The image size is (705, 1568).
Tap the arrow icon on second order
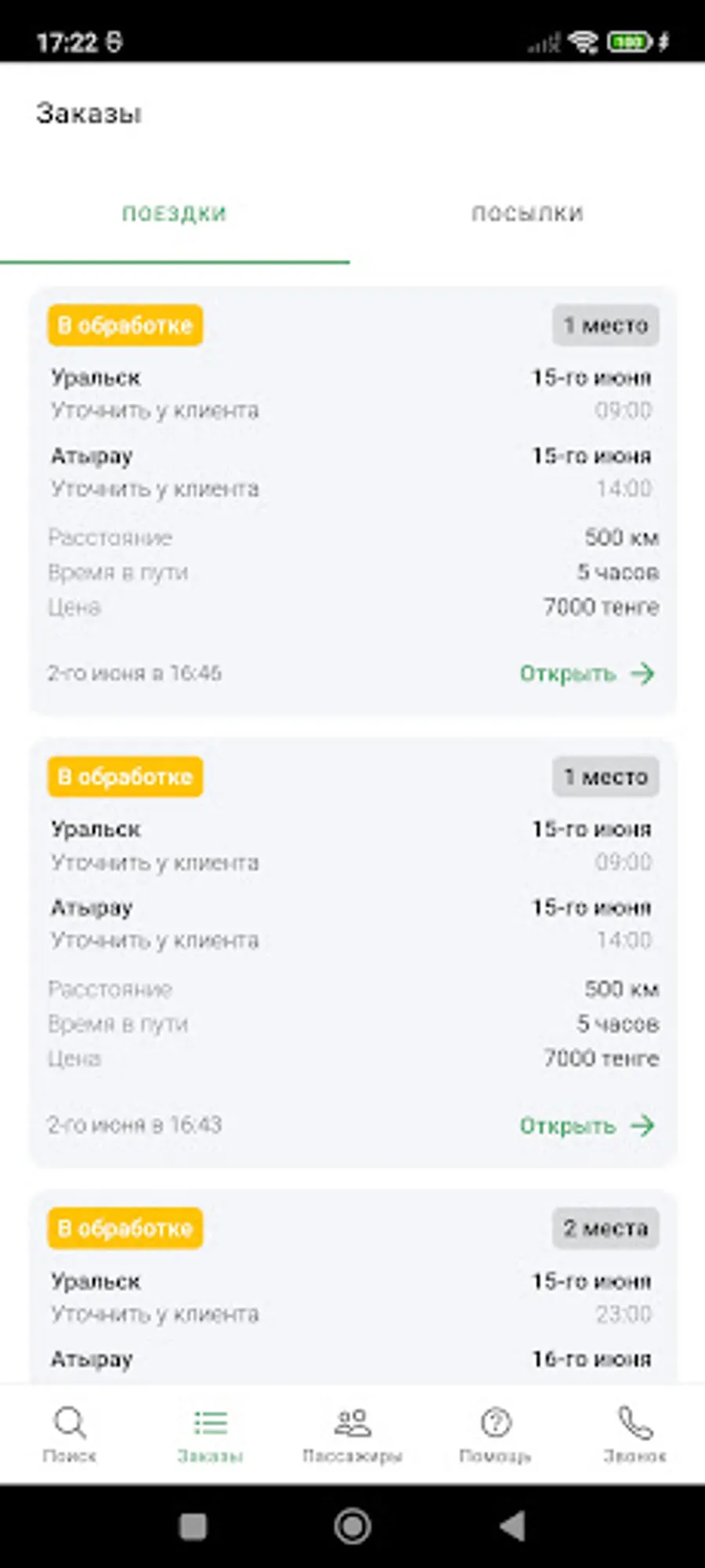(643, 1126)
